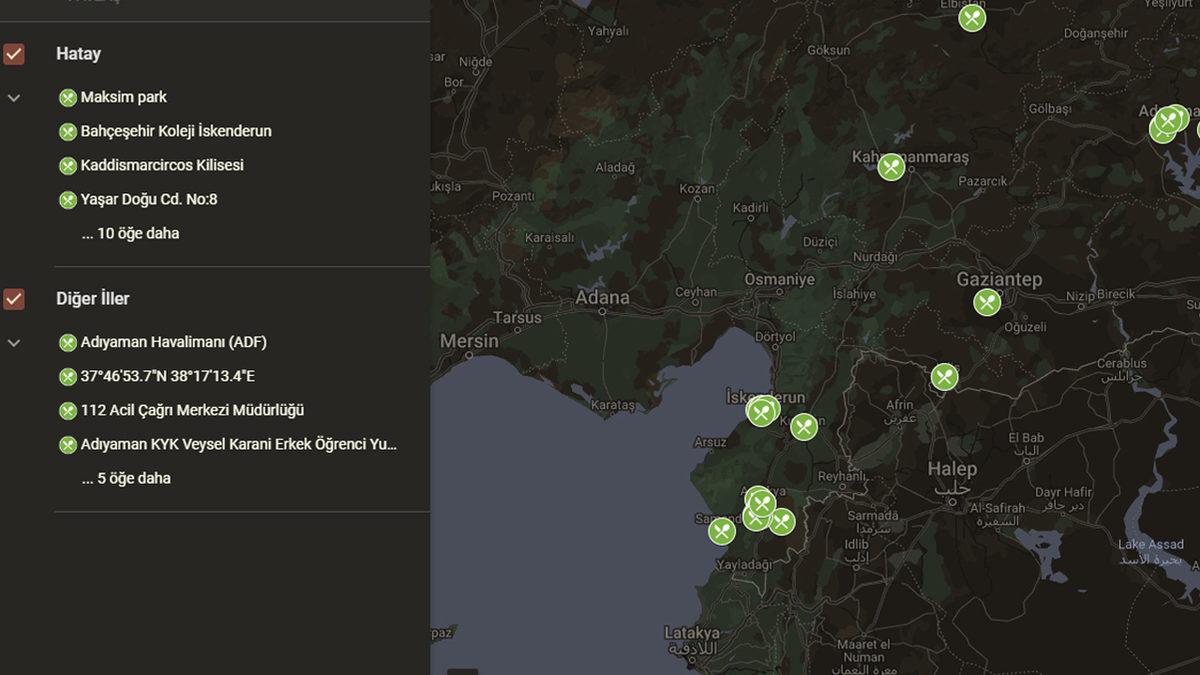Show 10 more items in Hatay

tap(131, 234)
